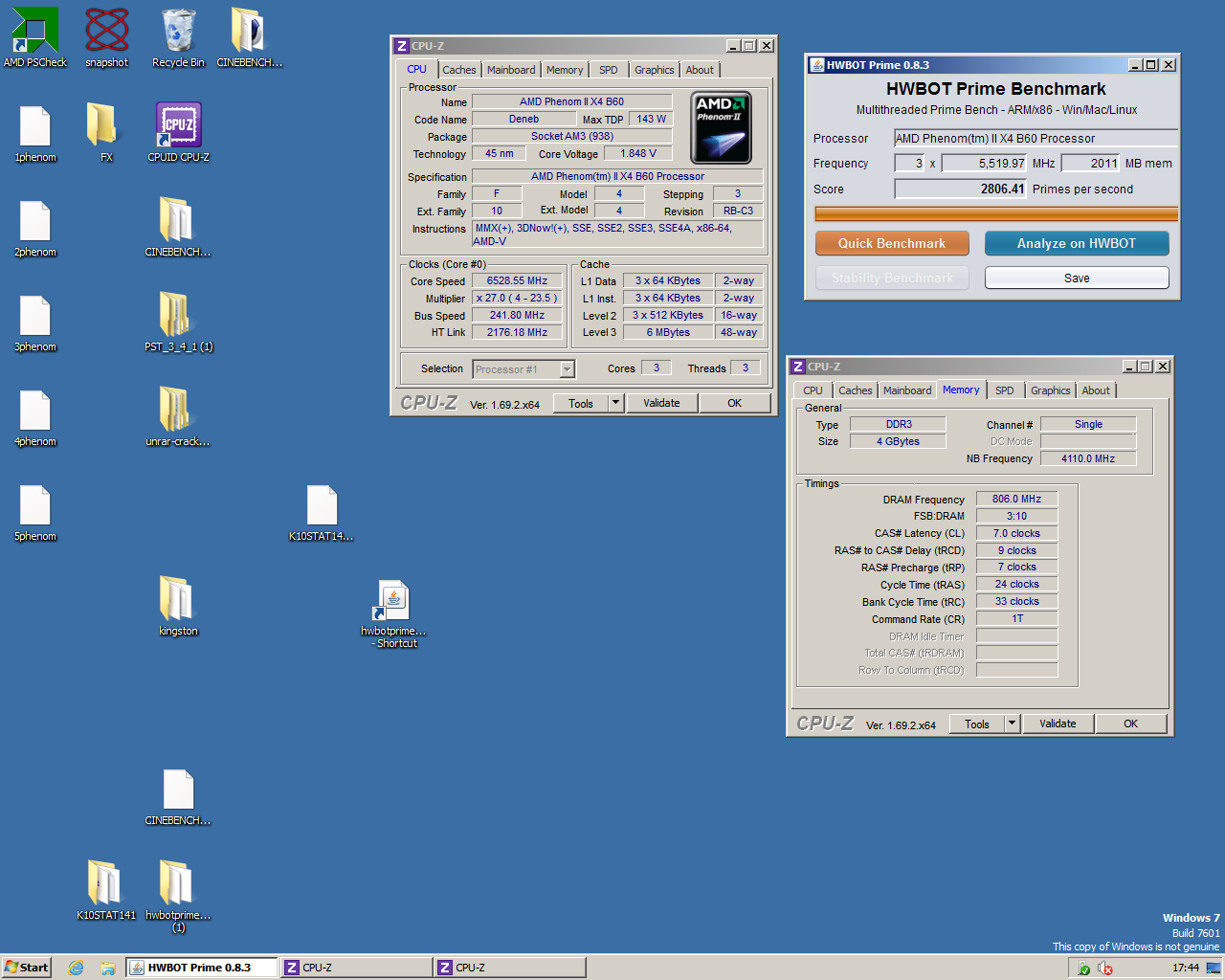Launch Internet Explorer from the quick launch
1225x980 pixels.
[76, 968]
